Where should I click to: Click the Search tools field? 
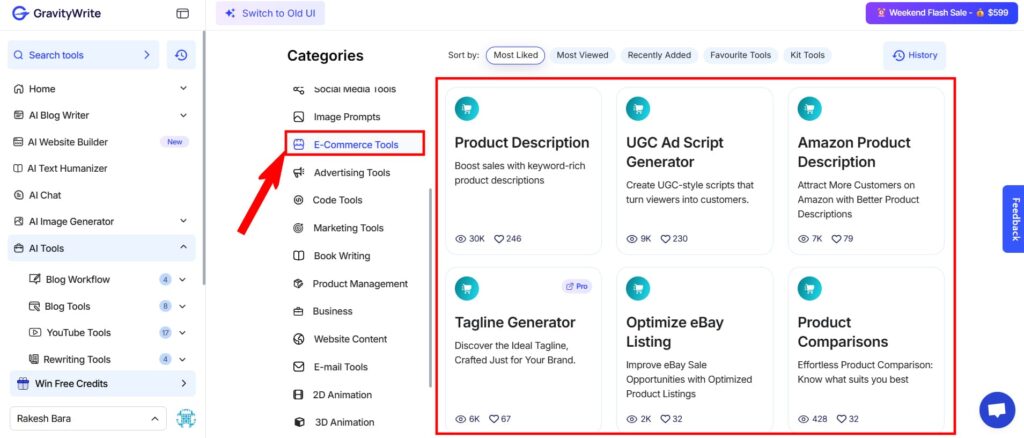(83, 55)
